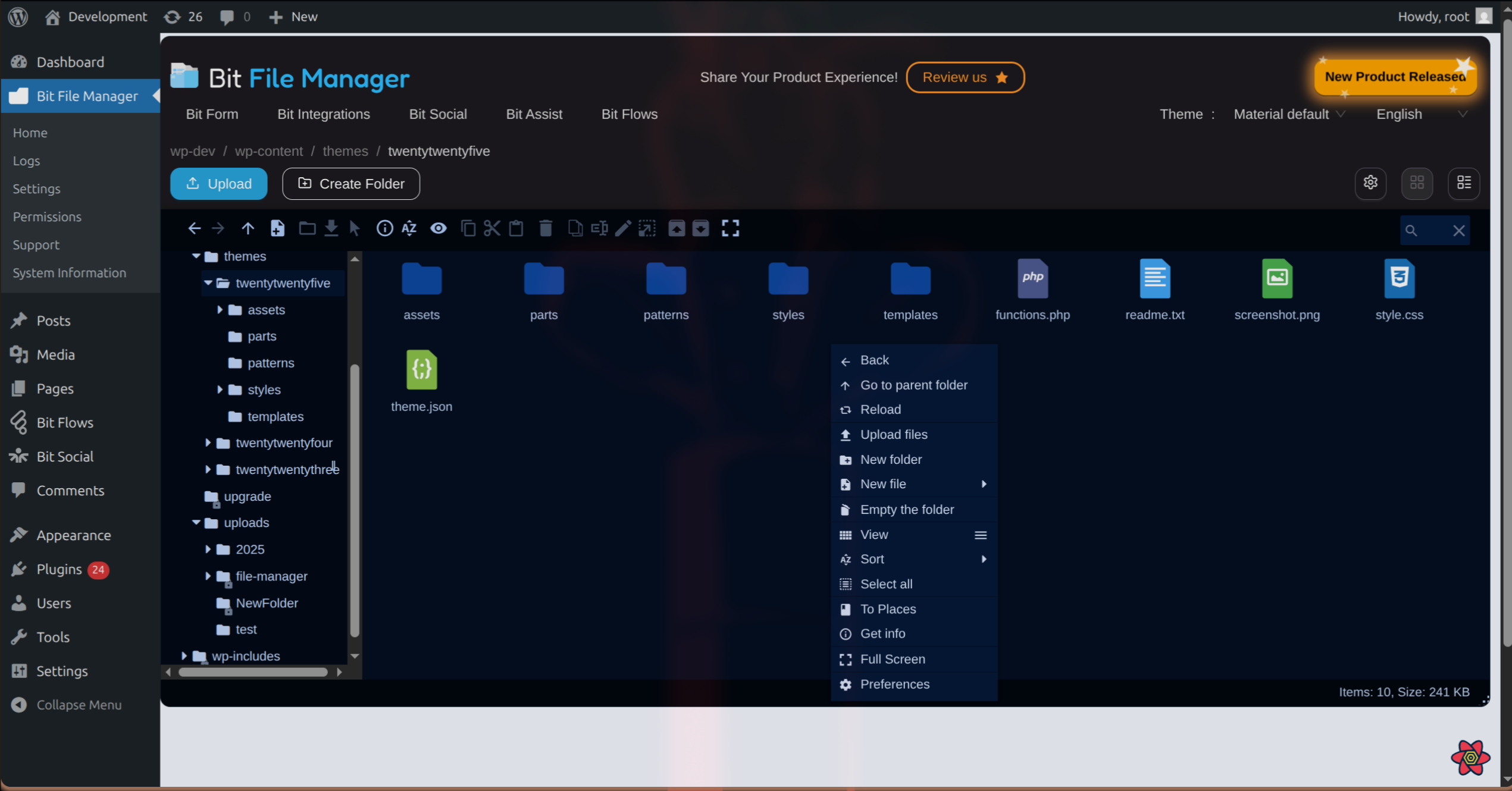This screenshot has width=1512, height=791.
Task: Click the Review us button
Action: click(x=965, y=77)
